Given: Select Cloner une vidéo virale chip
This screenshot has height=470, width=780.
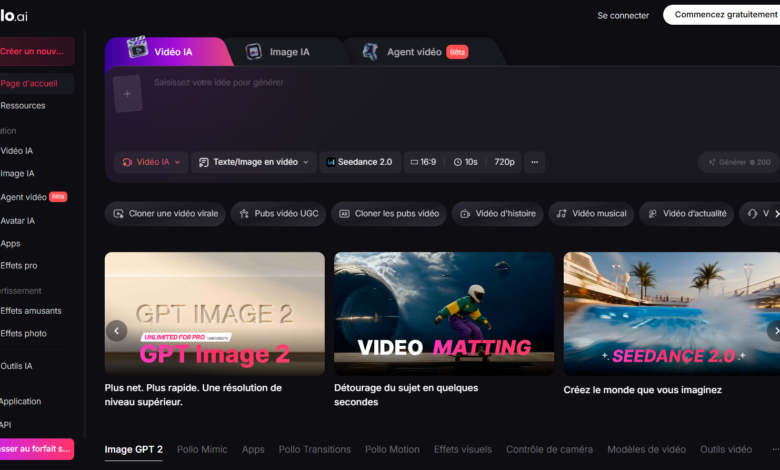Looking at the screenshot, I should pyautogui.click(x=165, y=214).
